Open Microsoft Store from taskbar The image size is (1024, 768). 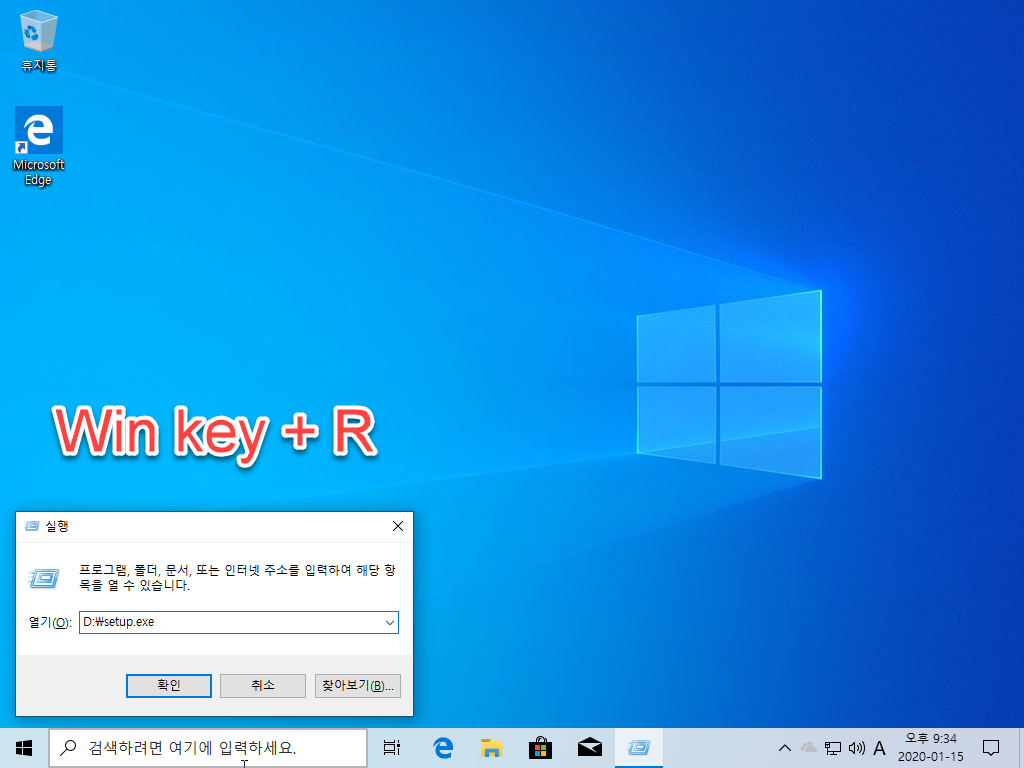[541, 748]
